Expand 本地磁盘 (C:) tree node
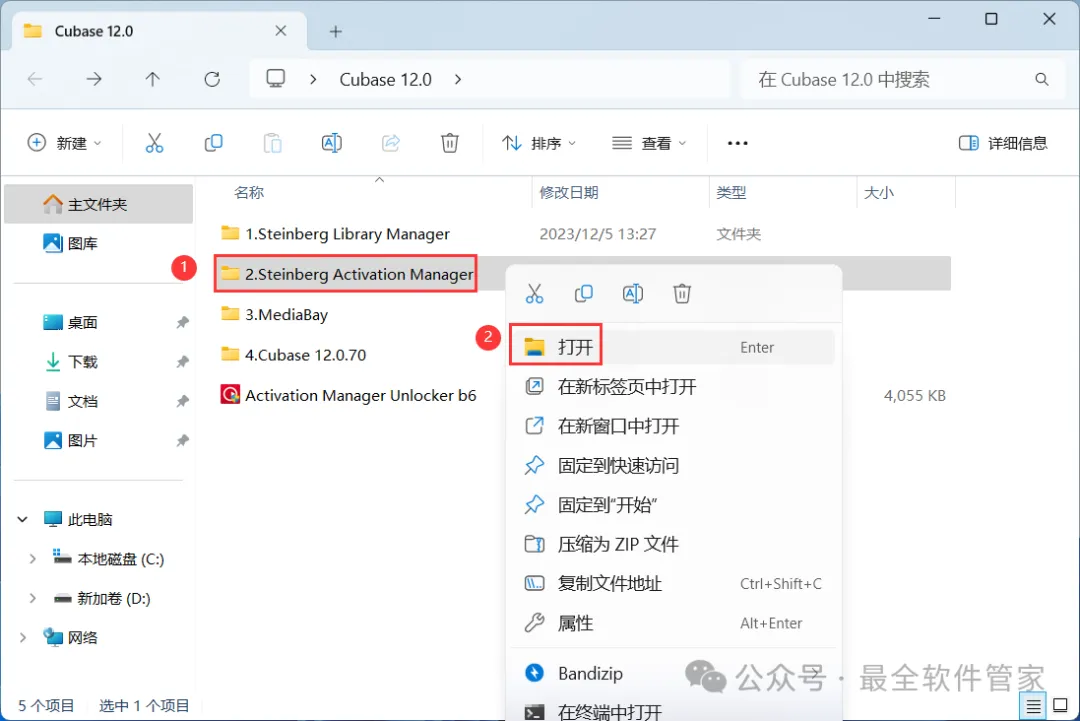1080x721 pixels. click(32, 559)
